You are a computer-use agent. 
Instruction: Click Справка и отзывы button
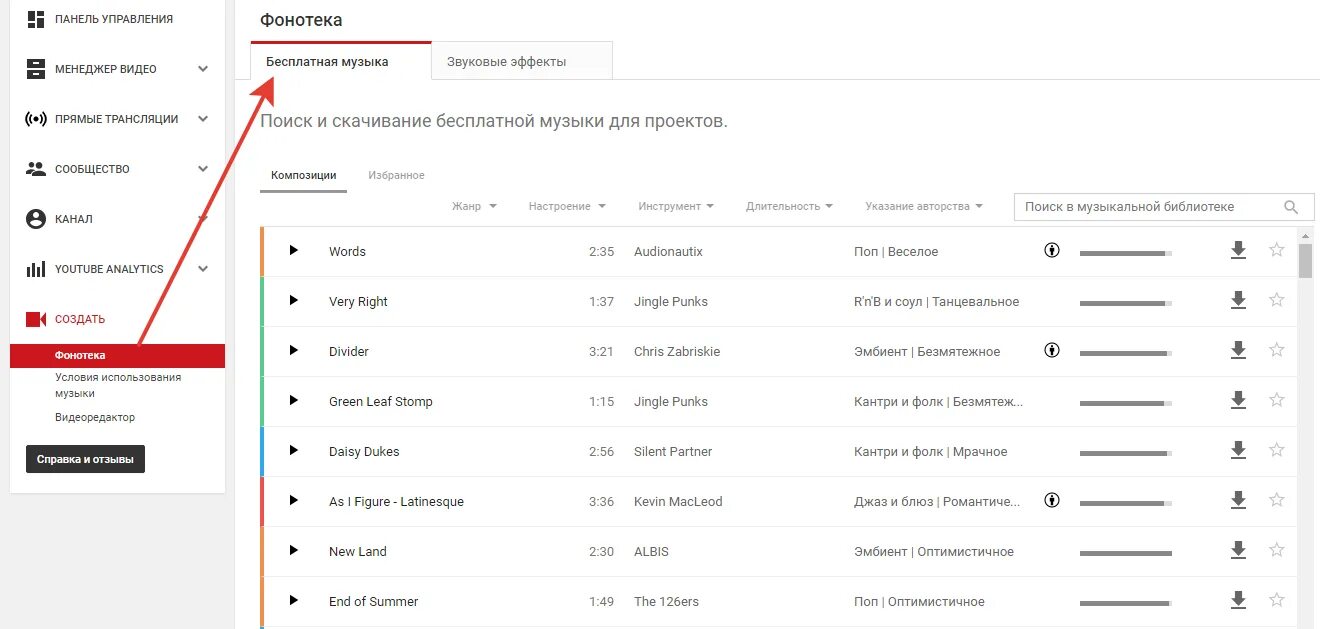tap(85, 459)
